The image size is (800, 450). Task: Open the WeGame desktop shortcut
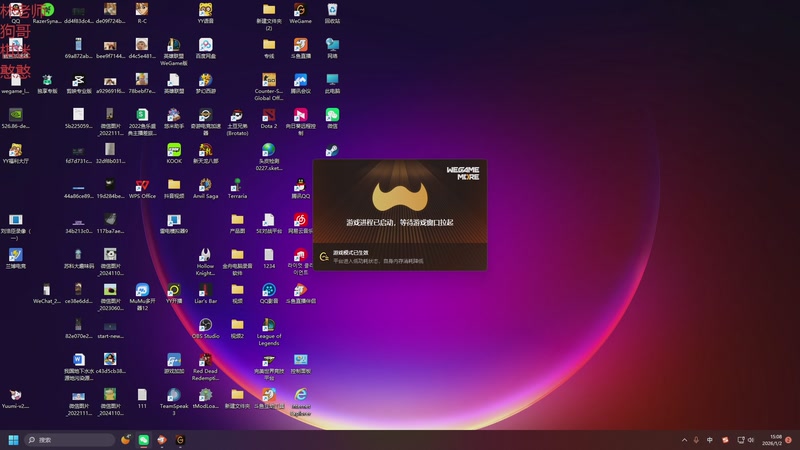click(x=300, y=13)
